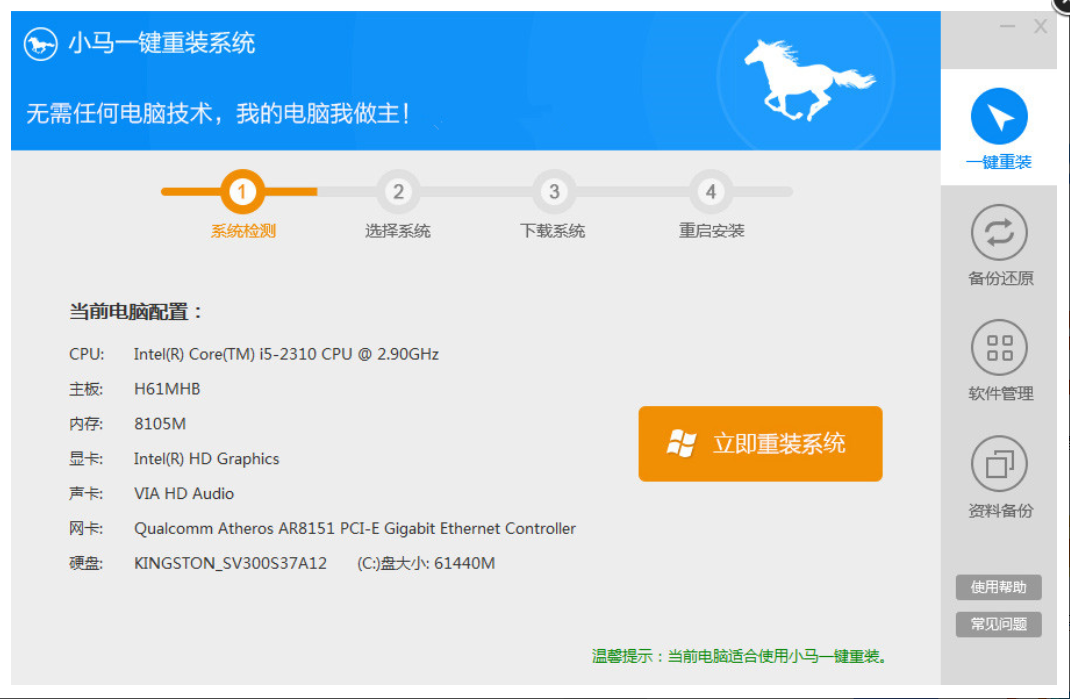The width and height of the screenshot is (1070, 699).
Task: Click the 重启安装 step label
Action: tap(711, 231)
